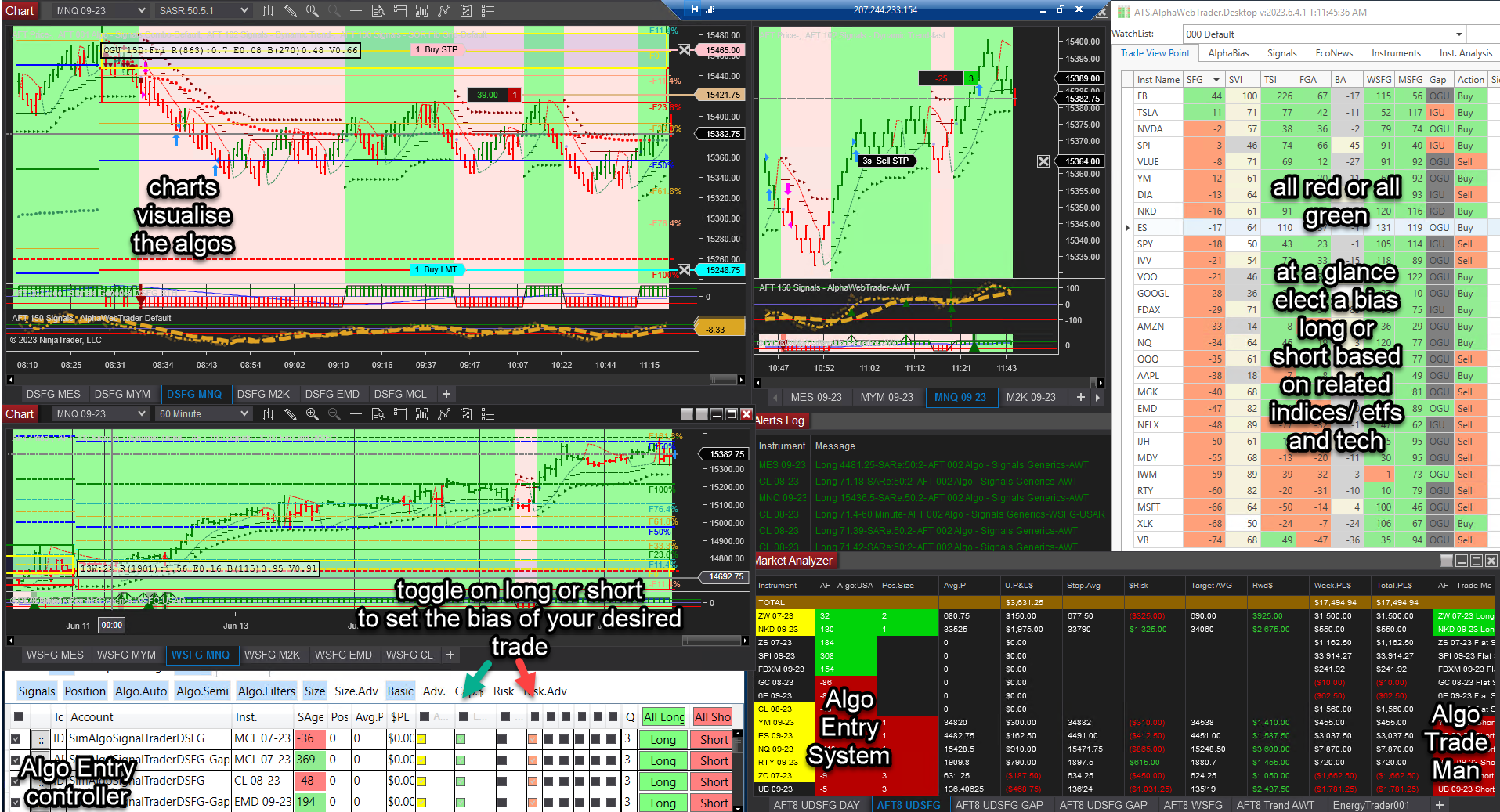Uncheck the CL 08-23 row checkbox

[16, 781]
